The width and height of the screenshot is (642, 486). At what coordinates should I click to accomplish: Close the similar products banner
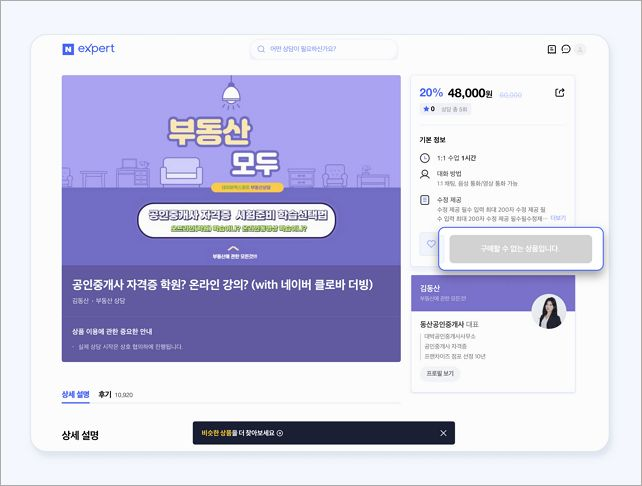pos(443,433)
